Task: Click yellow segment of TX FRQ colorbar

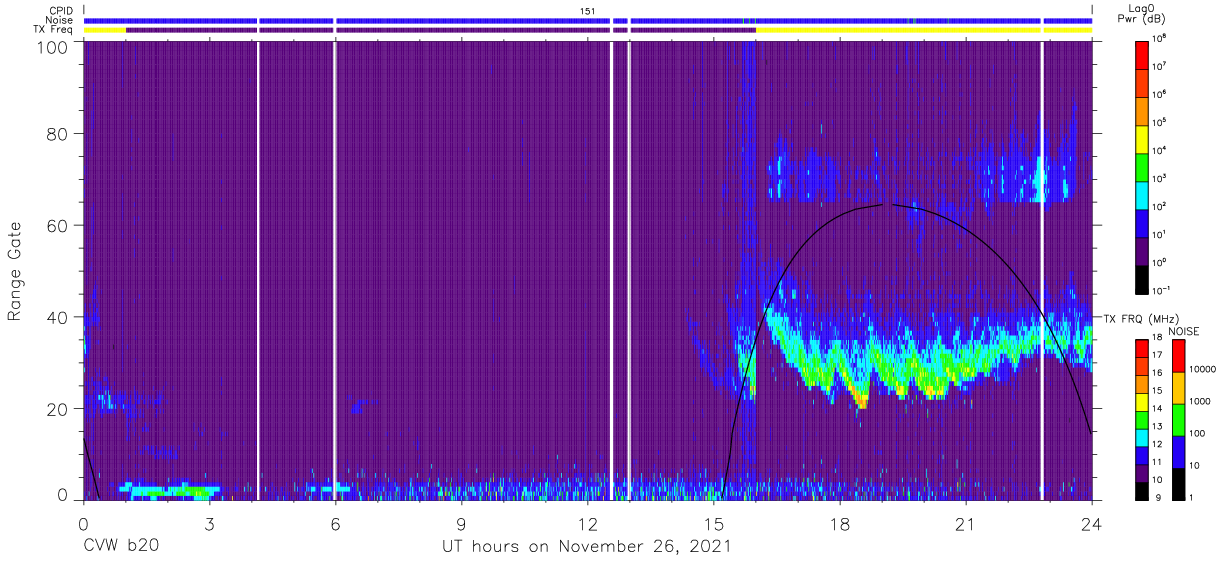Action: (1142, 402)
